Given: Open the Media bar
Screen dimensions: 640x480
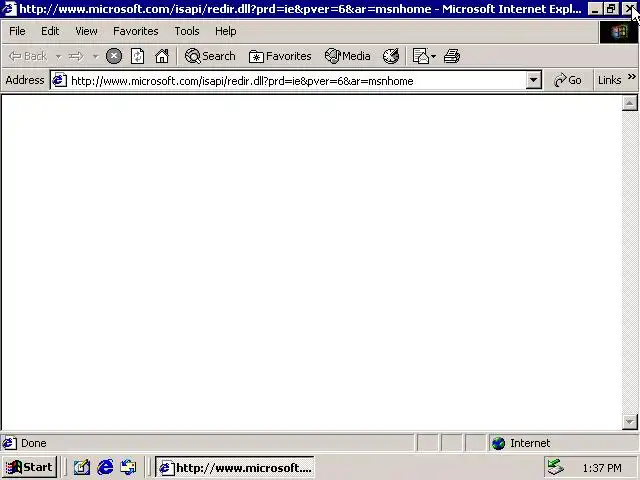Looking at the screenshot, I should pyautogui.click(x=348, y=56).
